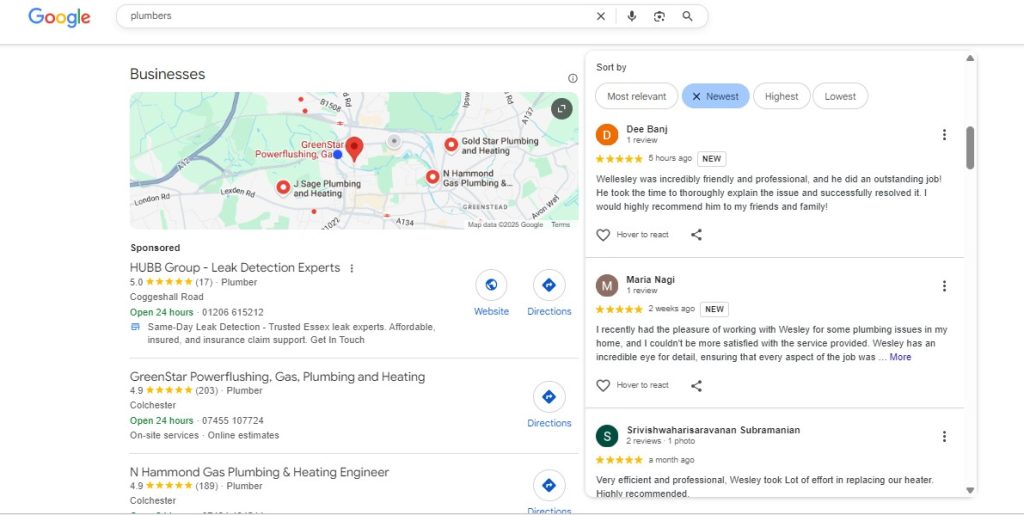The width and height of the screenshot is (1024, 515).
Task: Open options menu for Srivishwaharisaravanan review
Action: [x=944, y=436]
